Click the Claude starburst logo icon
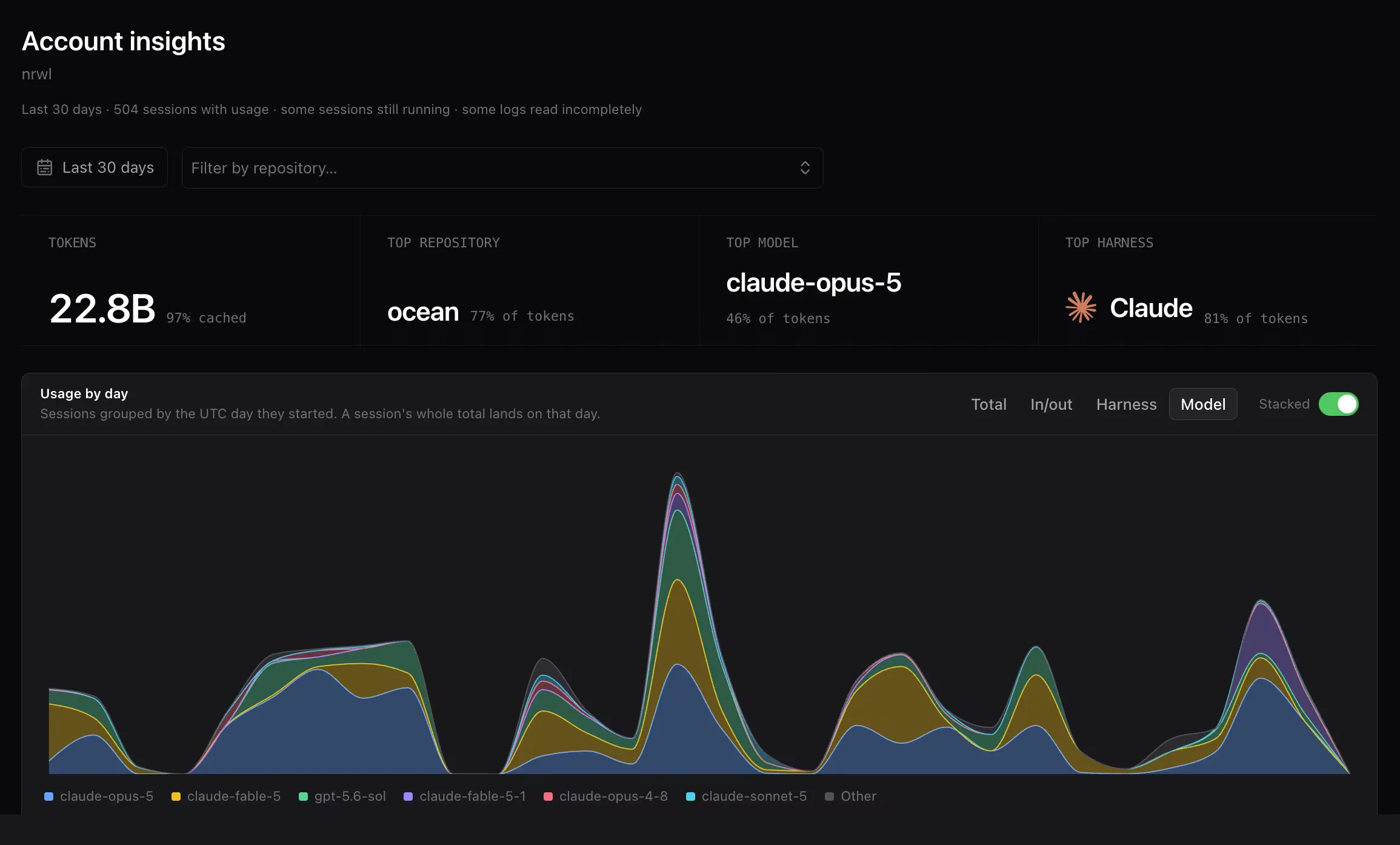Image resolution: width=1400 pixels, height=845 pixels. click(1081, 307)
